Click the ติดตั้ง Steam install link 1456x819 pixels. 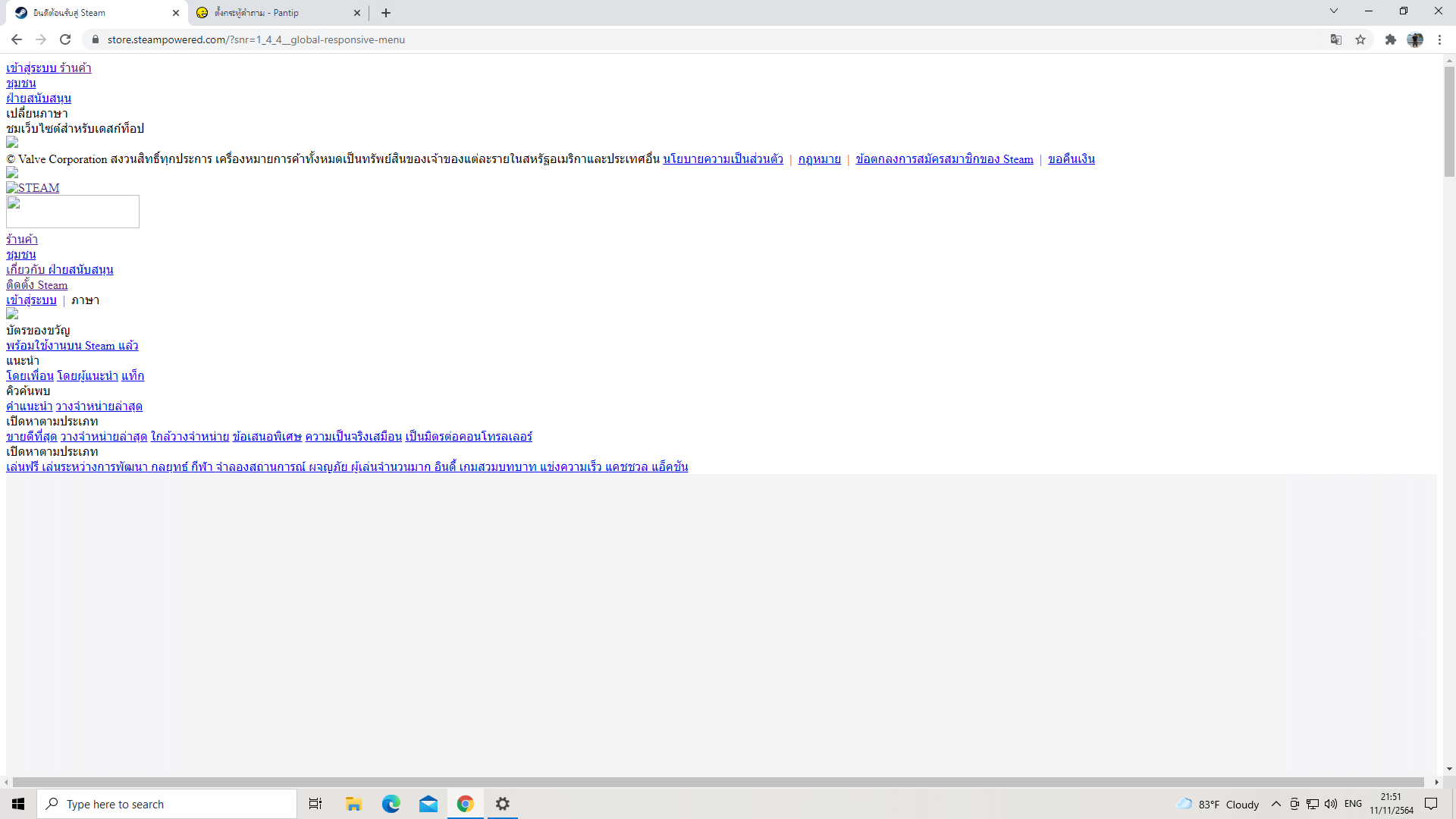pyautogui.click(x=36, y=285)
